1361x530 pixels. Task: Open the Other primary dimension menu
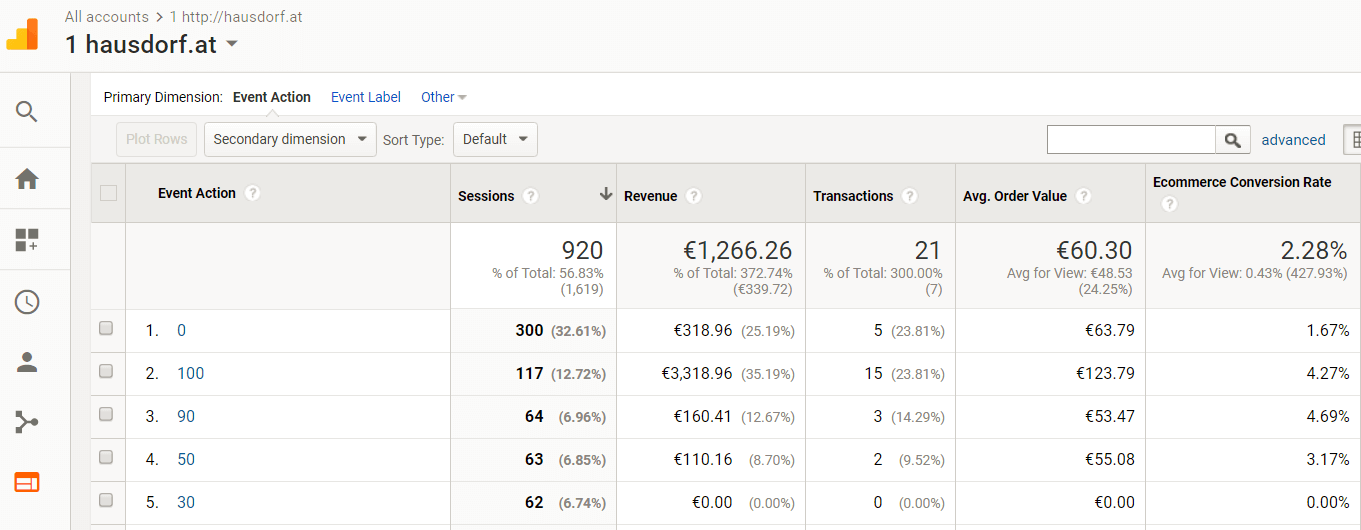tap(443, 97)
